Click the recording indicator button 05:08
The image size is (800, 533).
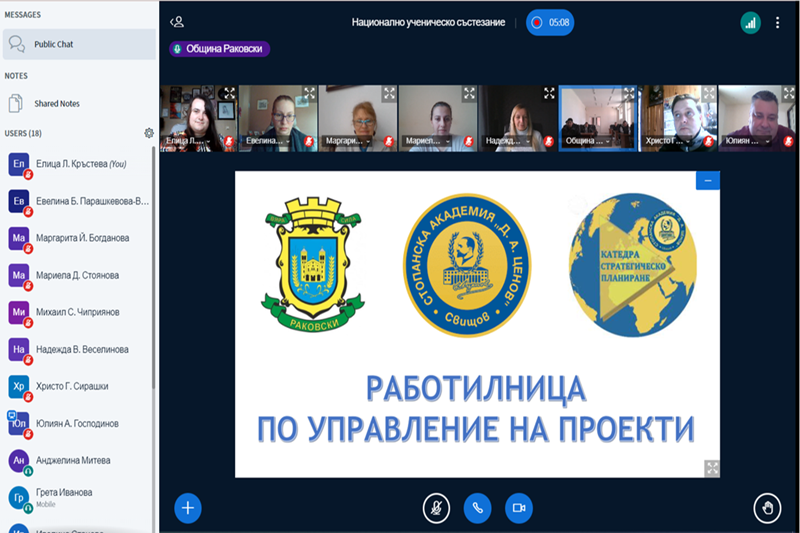coord(550,22)
